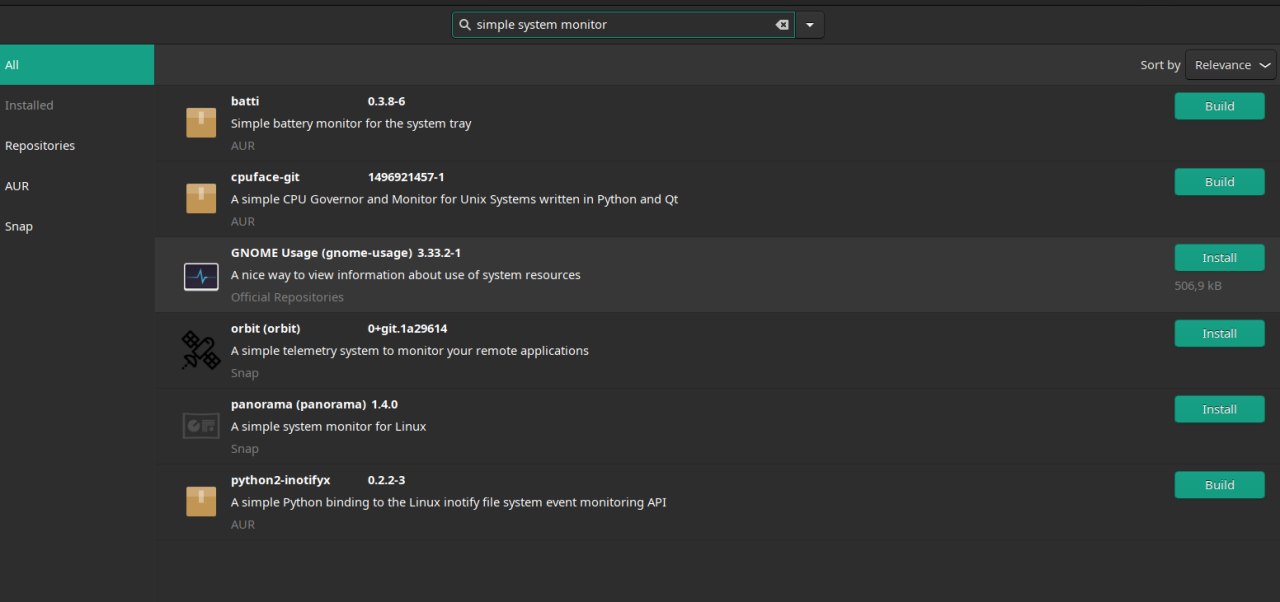Select the cpuface-git package name
The width and height of the screenshot is (1280, 602).
pos(265,177)
